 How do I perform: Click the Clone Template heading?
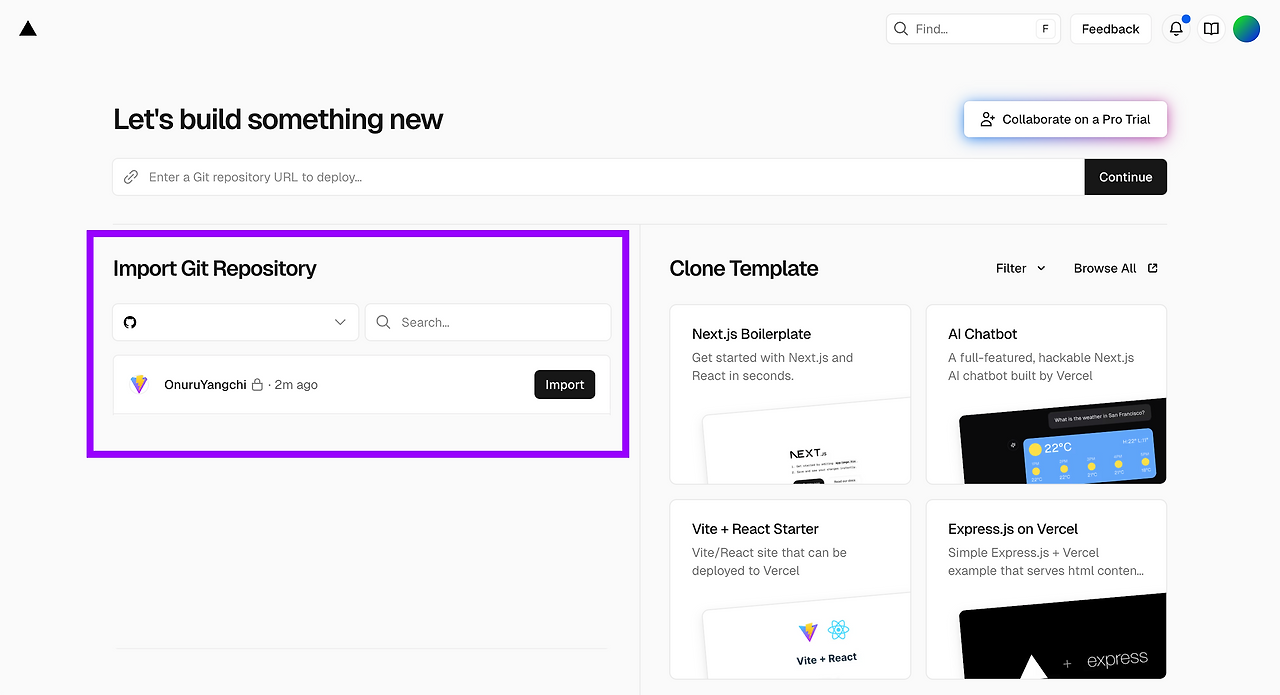(x=744, y=268)
